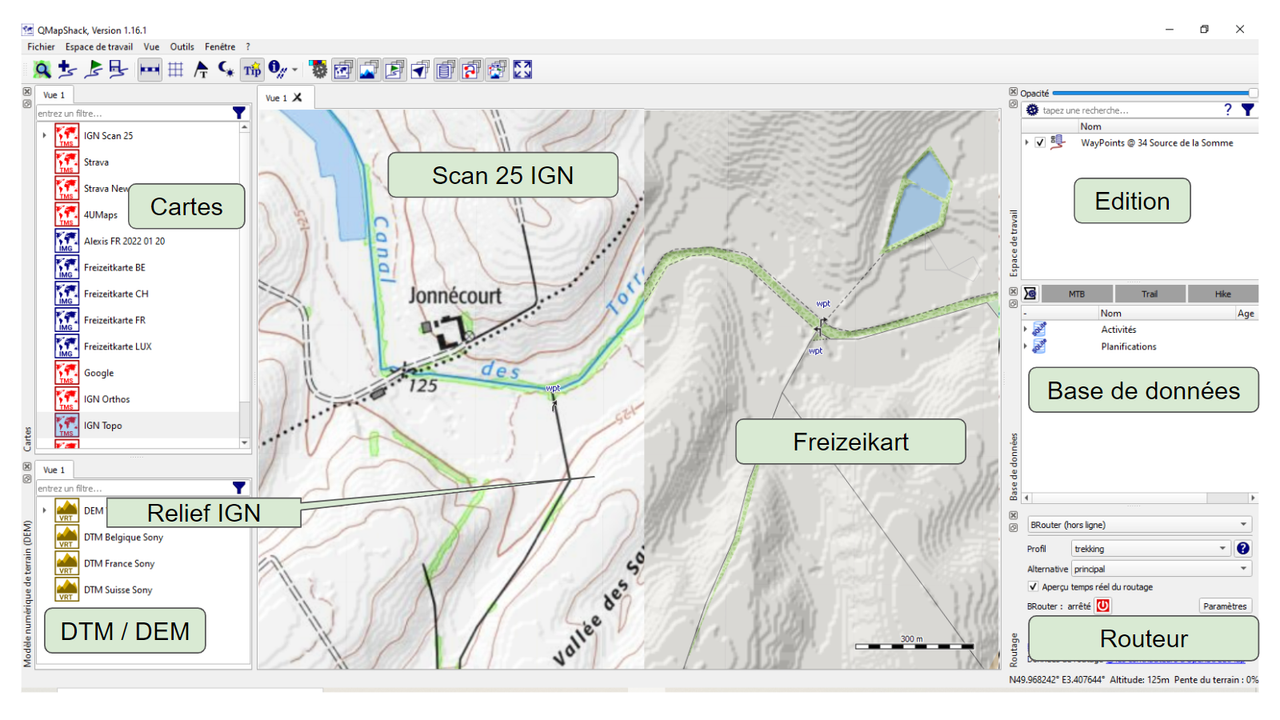Toggle night/day mode moon icon
1280x720 pixels.
coord(226,70)
